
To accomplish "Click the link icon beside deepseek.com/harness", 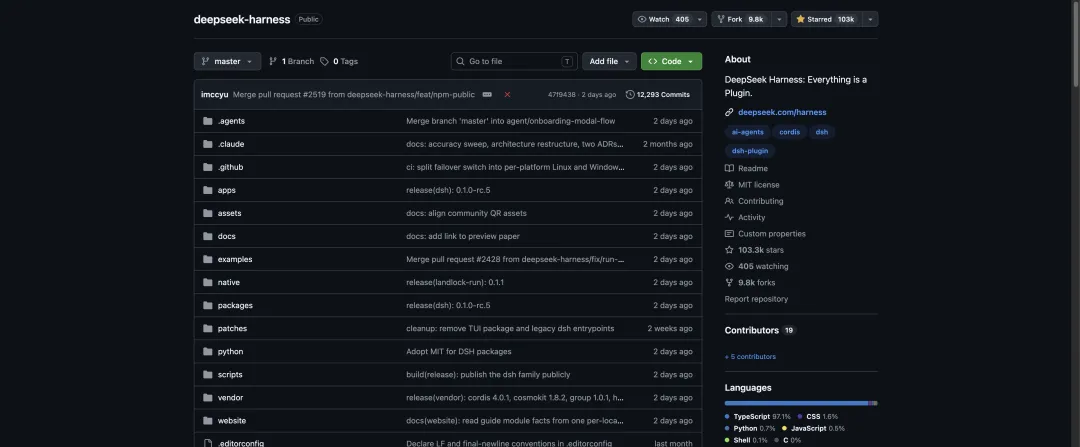I will click(x=729, y=112).
